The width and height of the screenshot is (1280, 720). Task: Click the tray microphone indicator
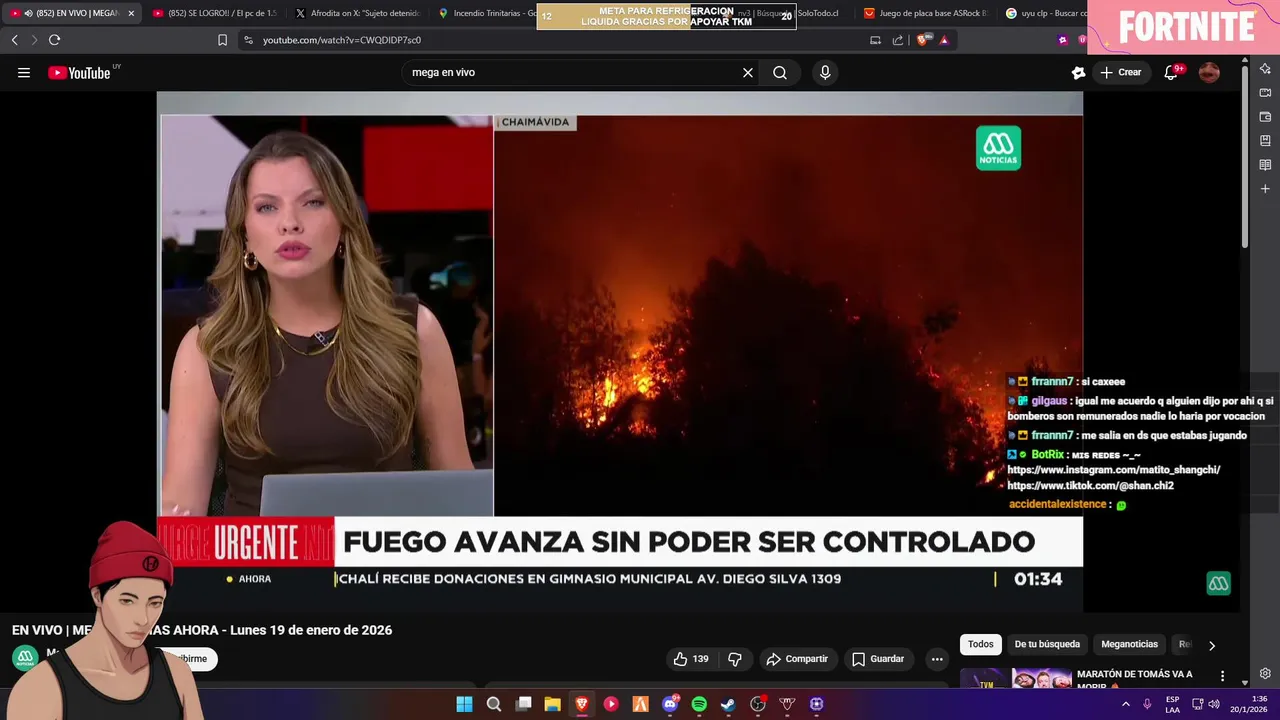point(1147,704)
